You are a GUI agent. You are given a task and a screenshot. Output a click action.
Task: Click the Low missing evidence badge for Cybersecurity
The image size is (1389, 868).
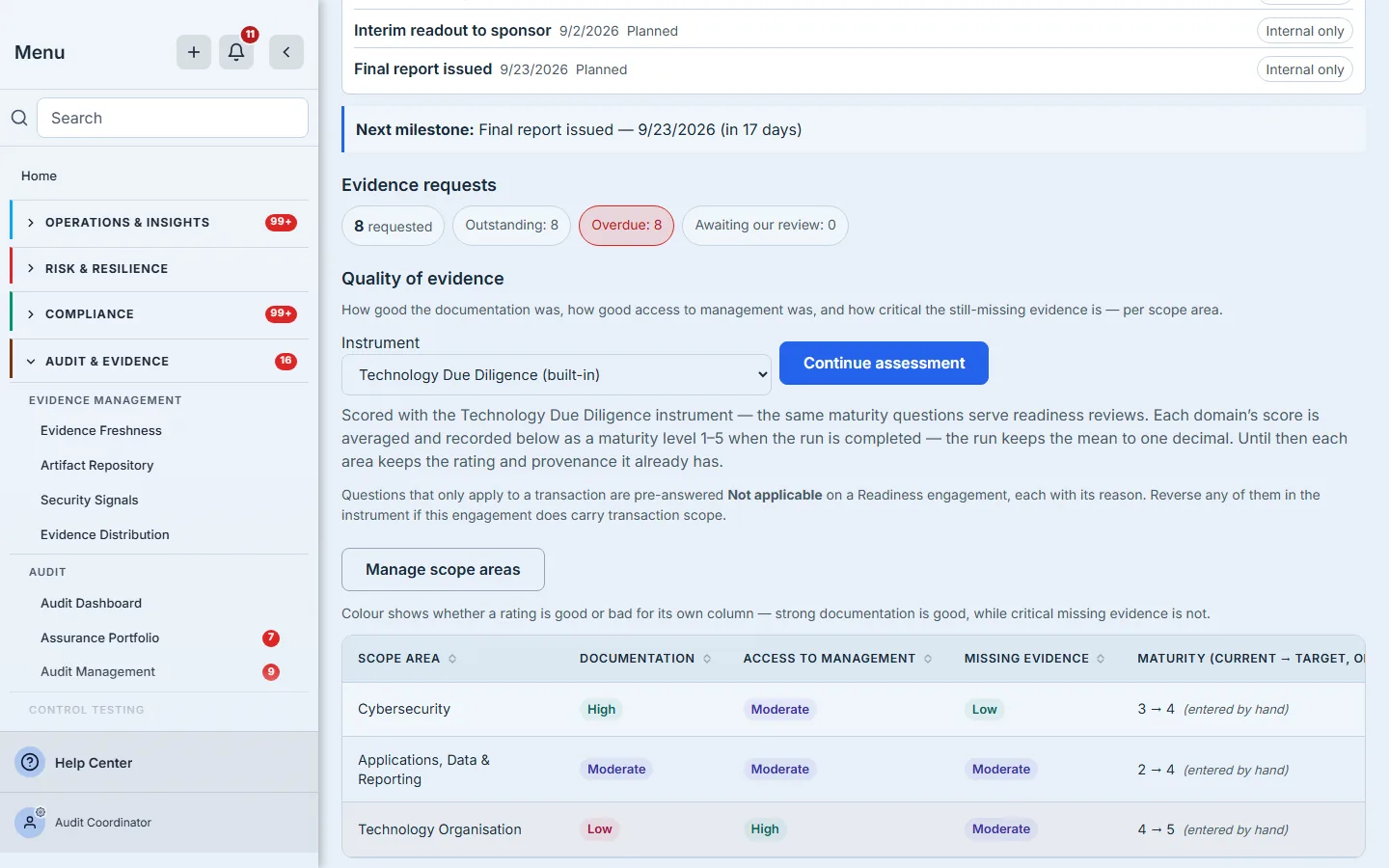point(985,710)
